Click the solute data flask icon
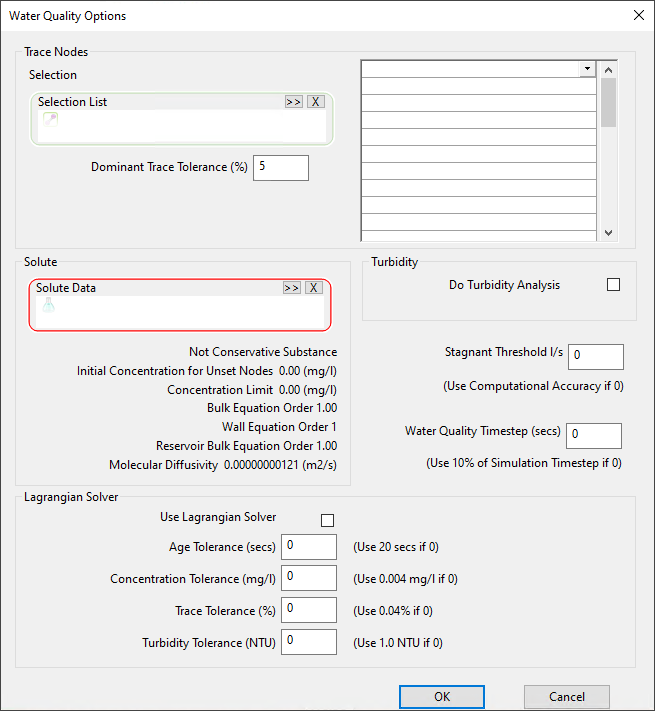This screenshot has height=711, width=655. coord(49,305)
